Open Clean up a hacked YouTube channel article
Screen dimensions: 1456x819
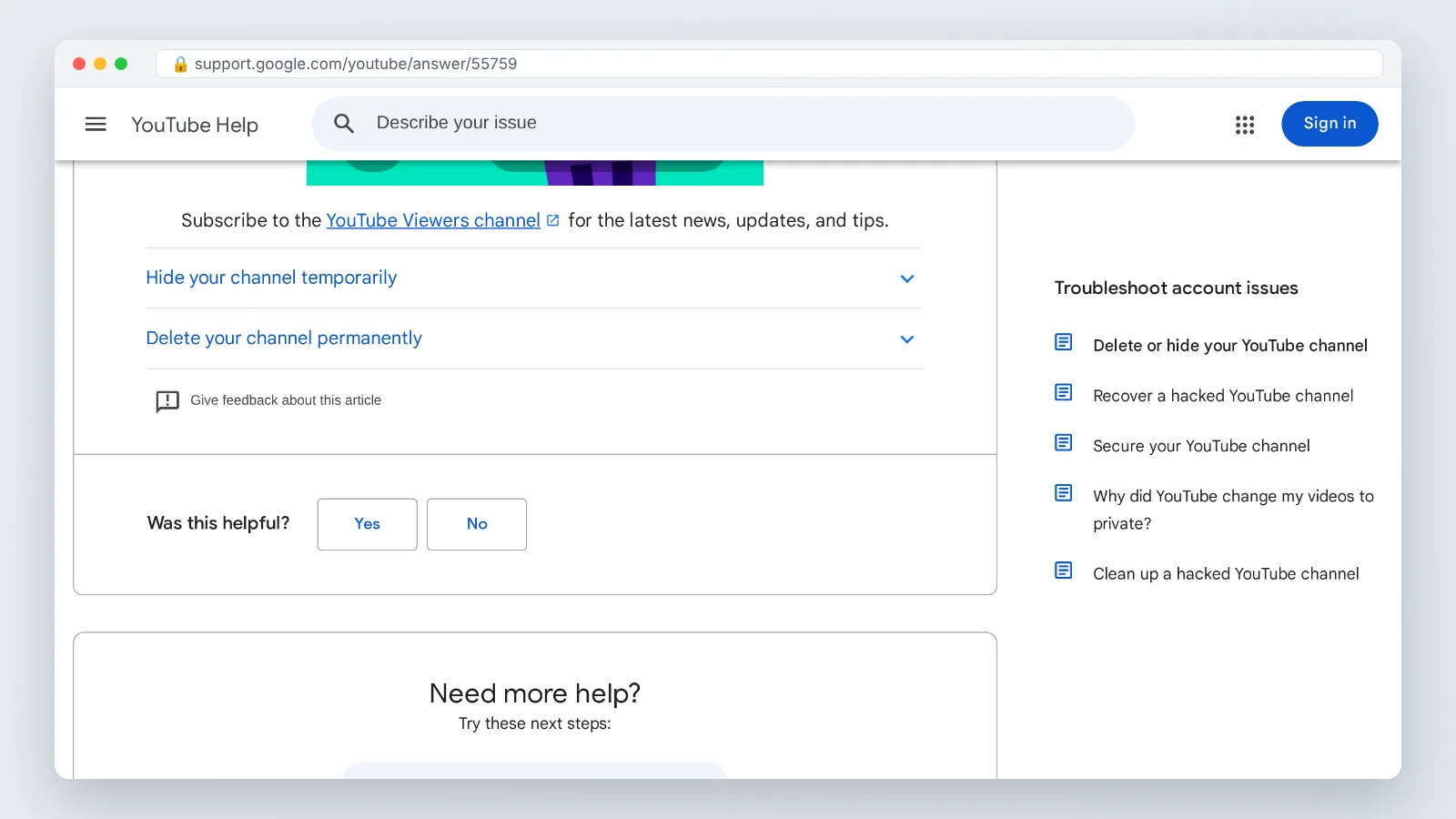(x=1226, y=574)
